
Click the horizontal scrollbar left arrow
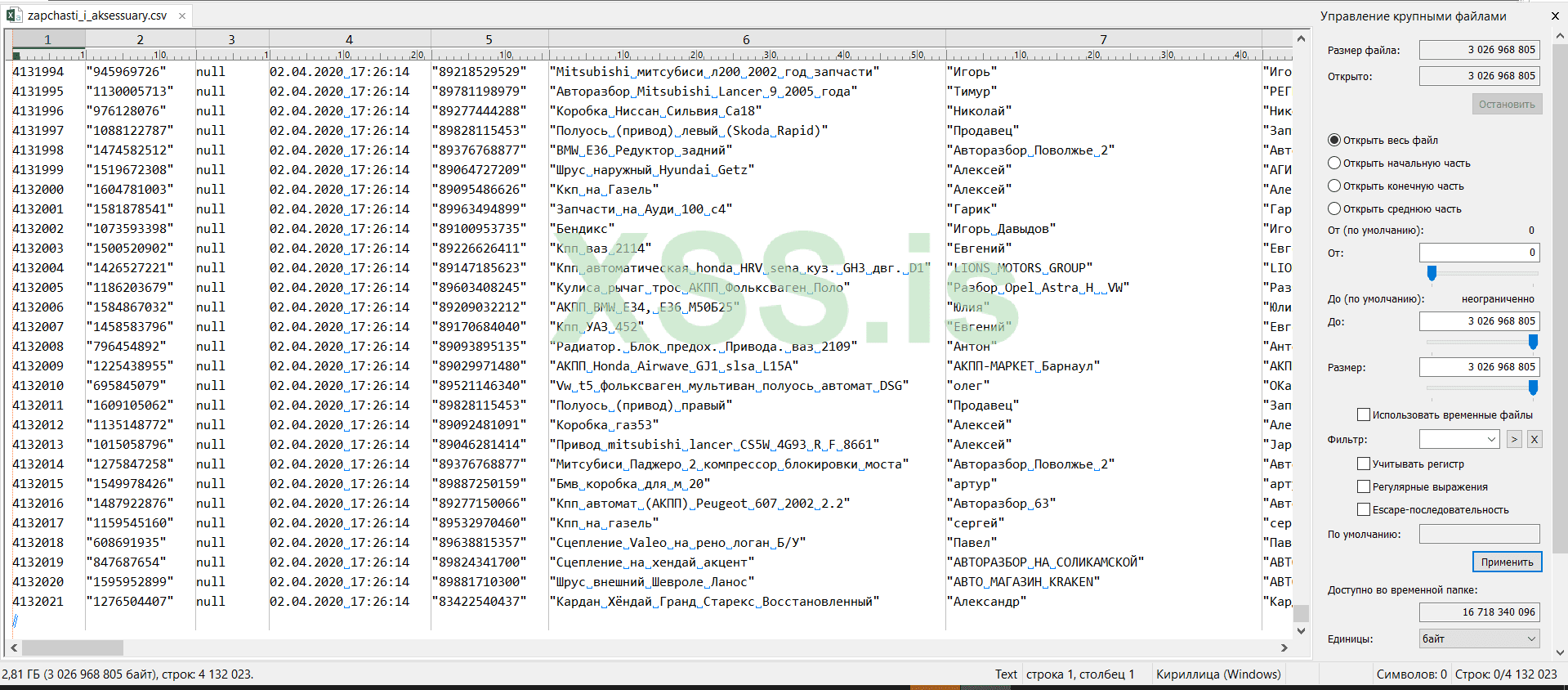[x=13, y=647]
